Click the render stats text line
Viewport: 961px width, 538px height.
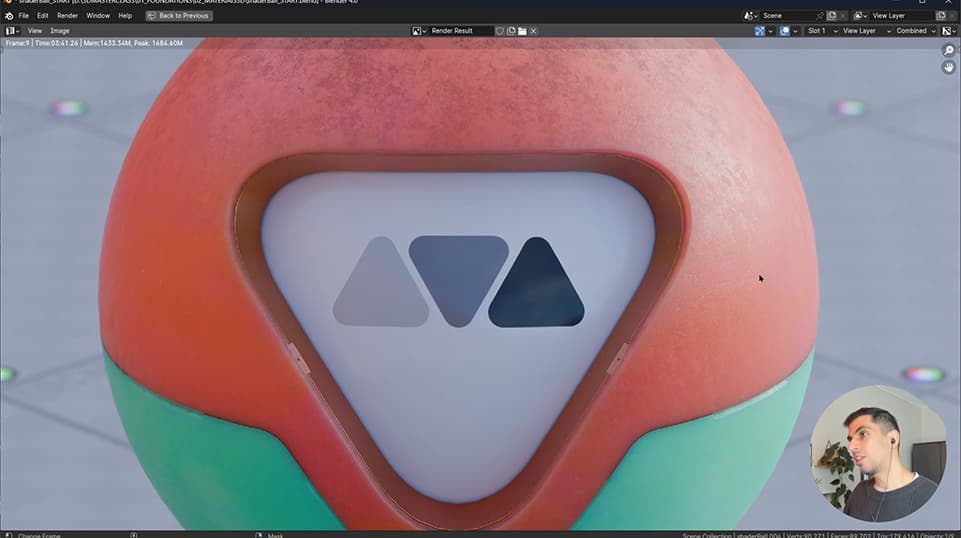(94, 44)
